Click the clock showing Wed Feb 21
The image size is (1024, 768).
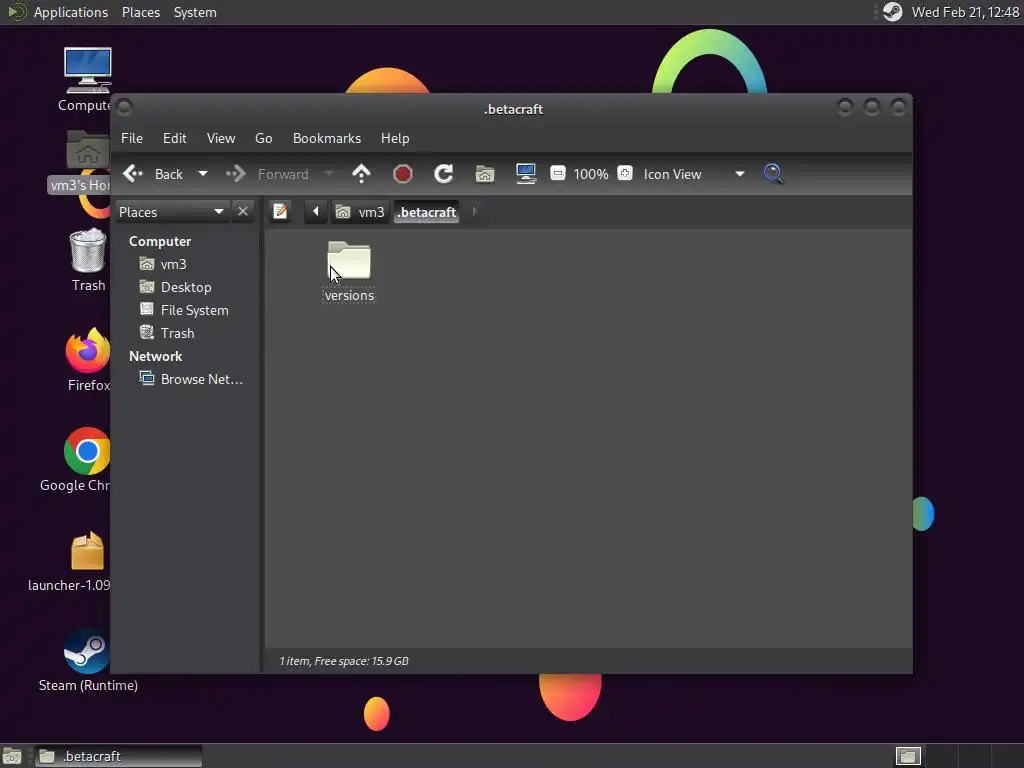point(965,12)
